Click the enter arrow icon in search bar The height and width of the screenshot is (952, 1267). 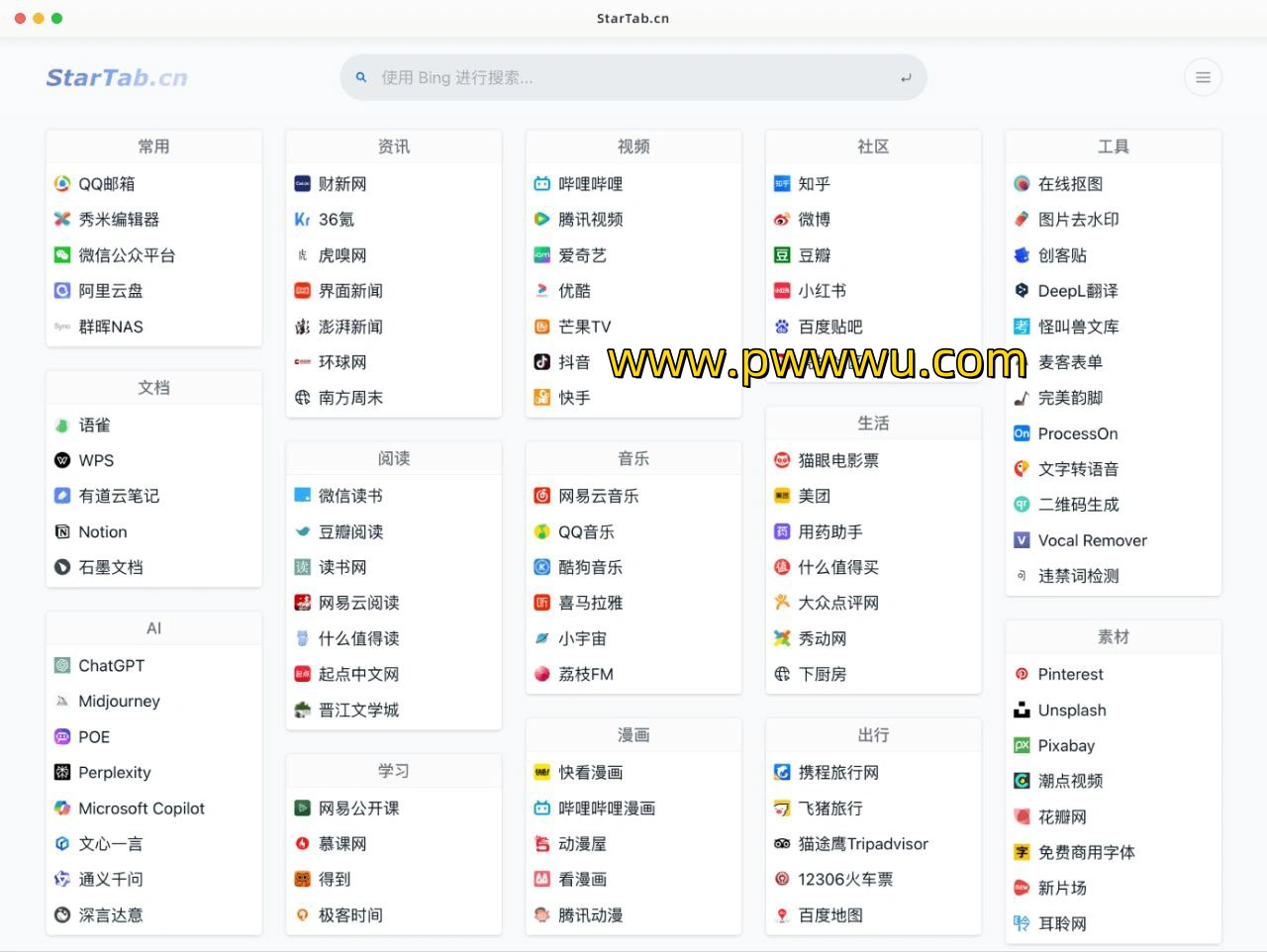point(906,78)
